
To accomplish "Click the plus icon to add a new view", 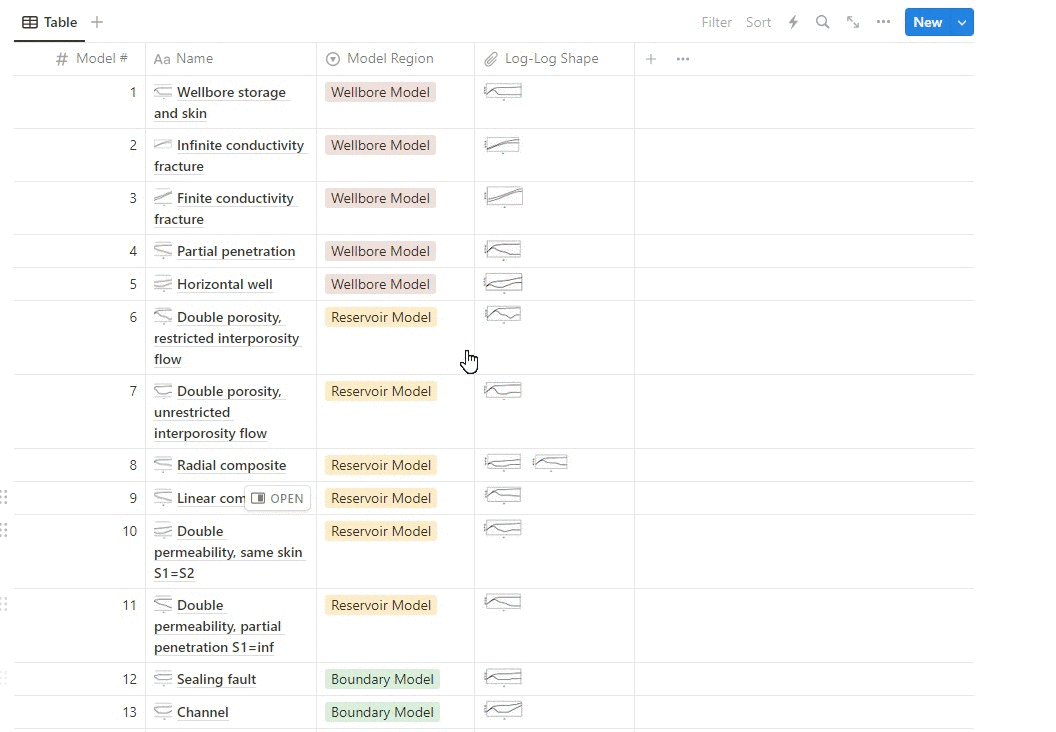I will pyautogui.click(x=96, y=21).
